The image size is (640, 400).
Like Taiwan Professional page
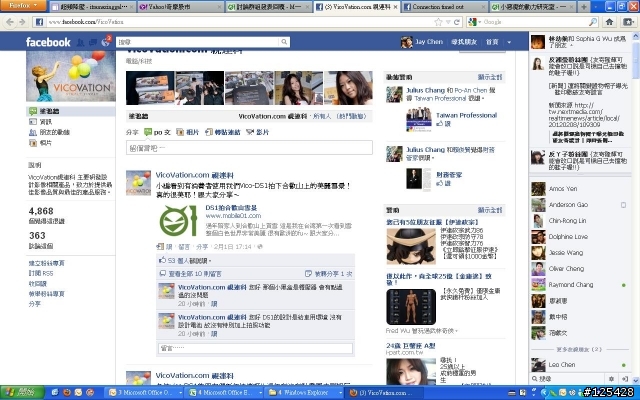coord(448,123)
